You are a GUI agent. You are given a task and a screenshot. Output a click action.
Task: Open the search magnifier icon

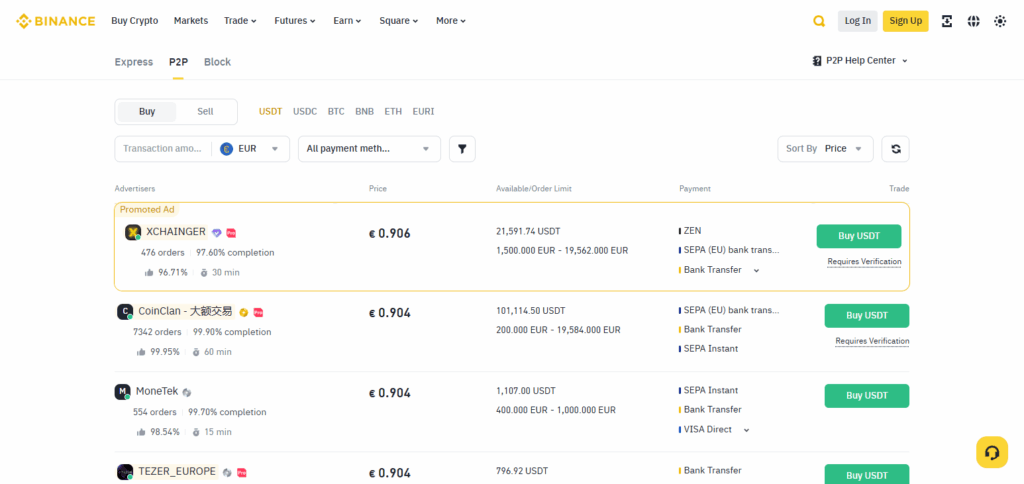819,21
